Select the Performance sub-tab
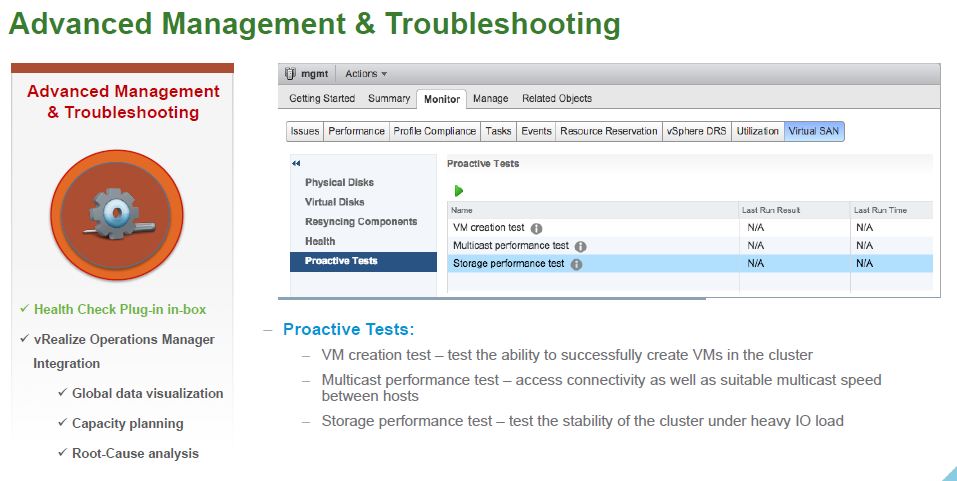957x481 pixels. point(356,131)
